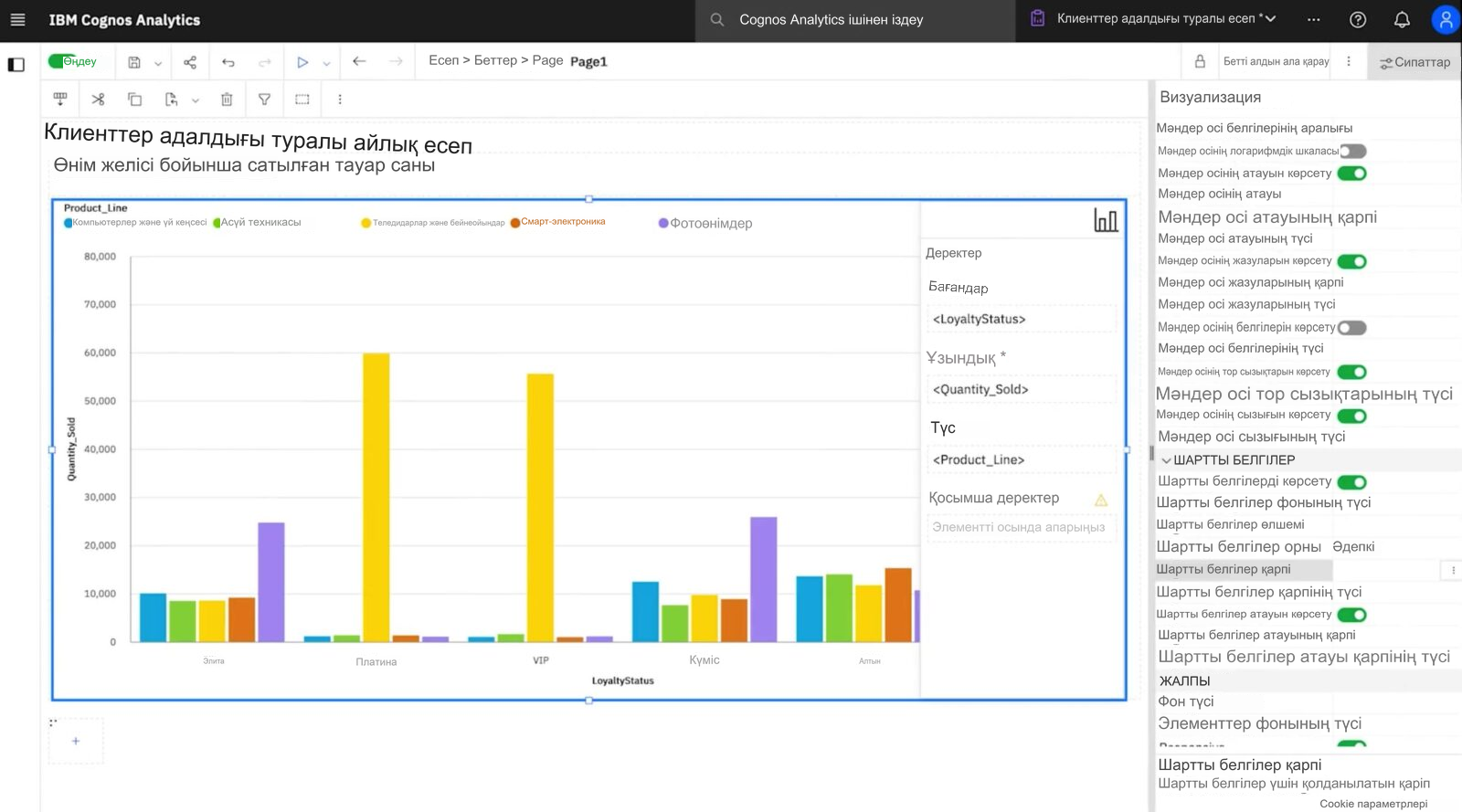Add a new block with the plus button
This screenshot has width=1462, height=812.
[76, 741]
